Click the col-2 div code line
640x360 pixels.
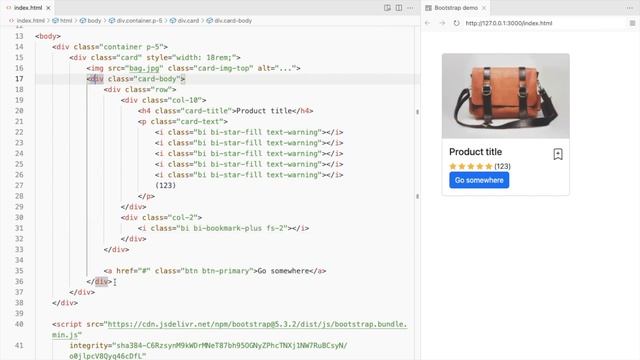(x=161, y=218)
